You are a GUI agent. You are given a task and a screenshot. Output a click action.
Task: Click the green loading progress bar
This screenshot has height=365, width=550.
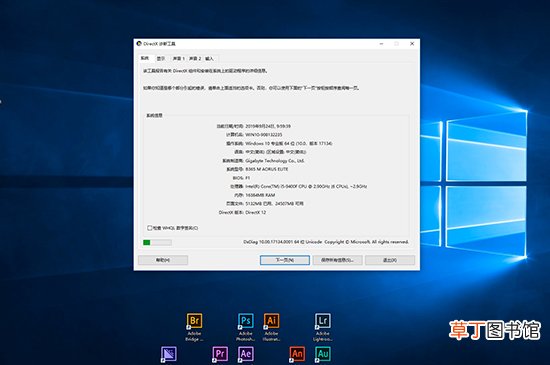pos(157,242)
